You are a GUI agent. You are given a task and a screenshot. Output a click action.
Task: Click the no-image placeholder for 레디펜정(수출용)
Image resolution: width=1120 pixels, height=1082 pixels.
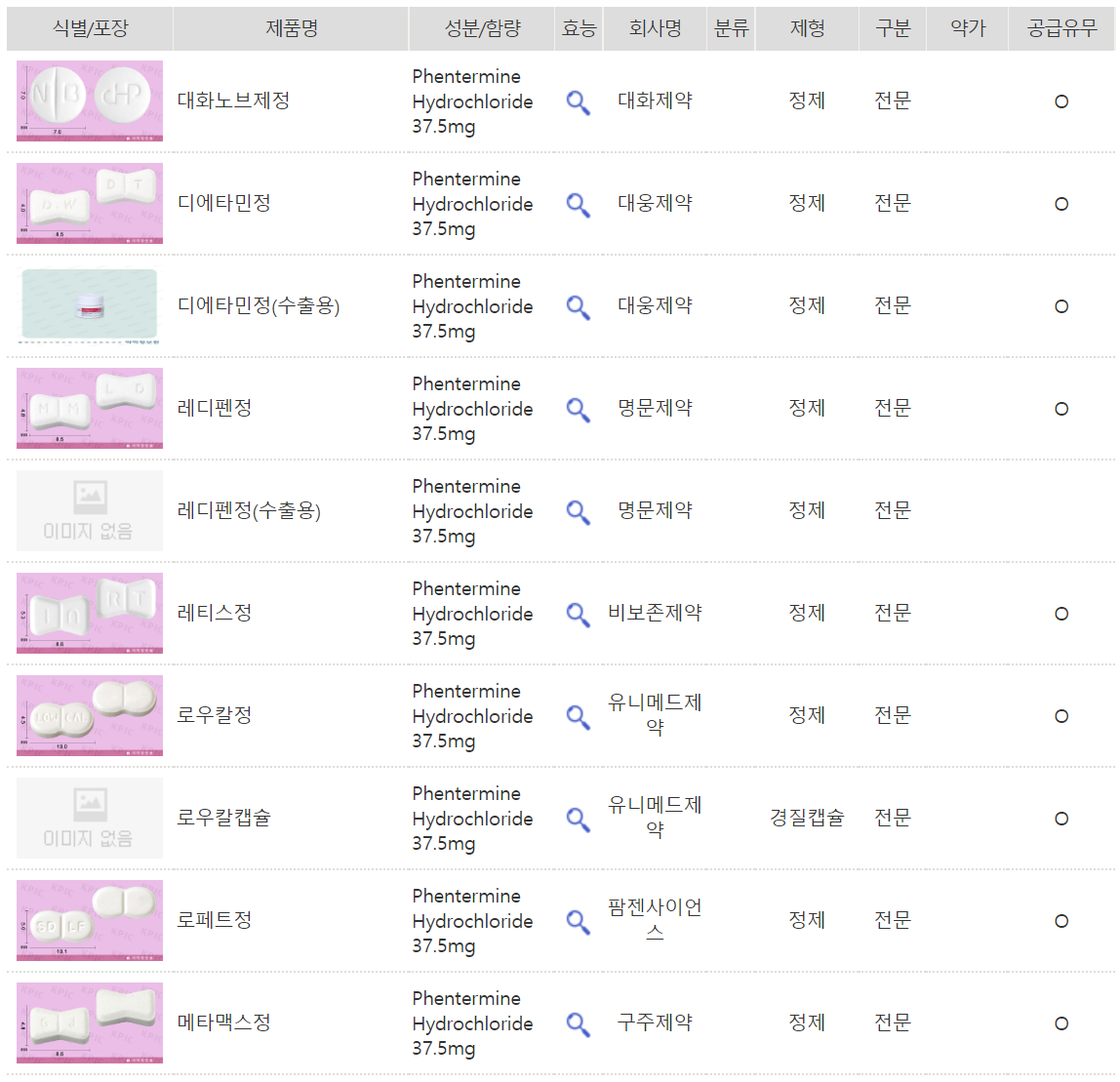pos(90,510)
